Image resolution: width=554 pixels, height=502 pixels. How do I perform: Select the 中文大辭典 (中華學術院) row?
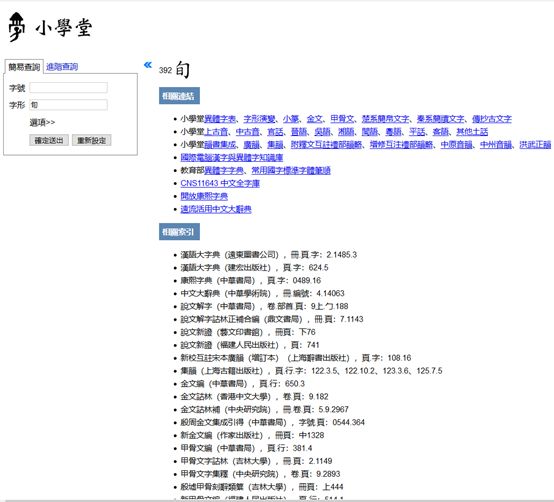coord(263,293)
